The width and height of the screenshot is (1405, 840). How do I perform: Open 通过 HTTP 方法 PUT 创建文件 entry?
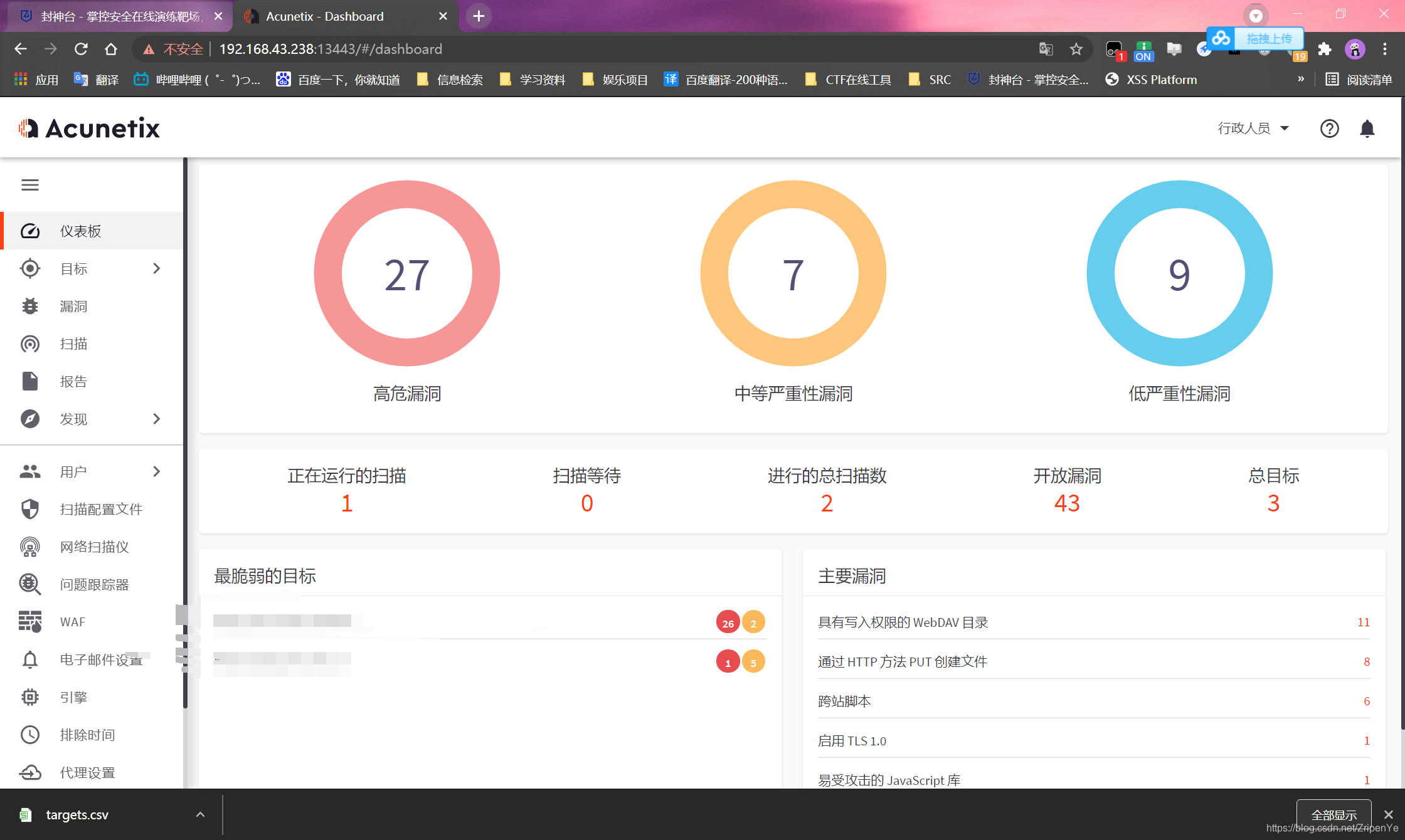pyautogui.click(x=1094, y=661)
